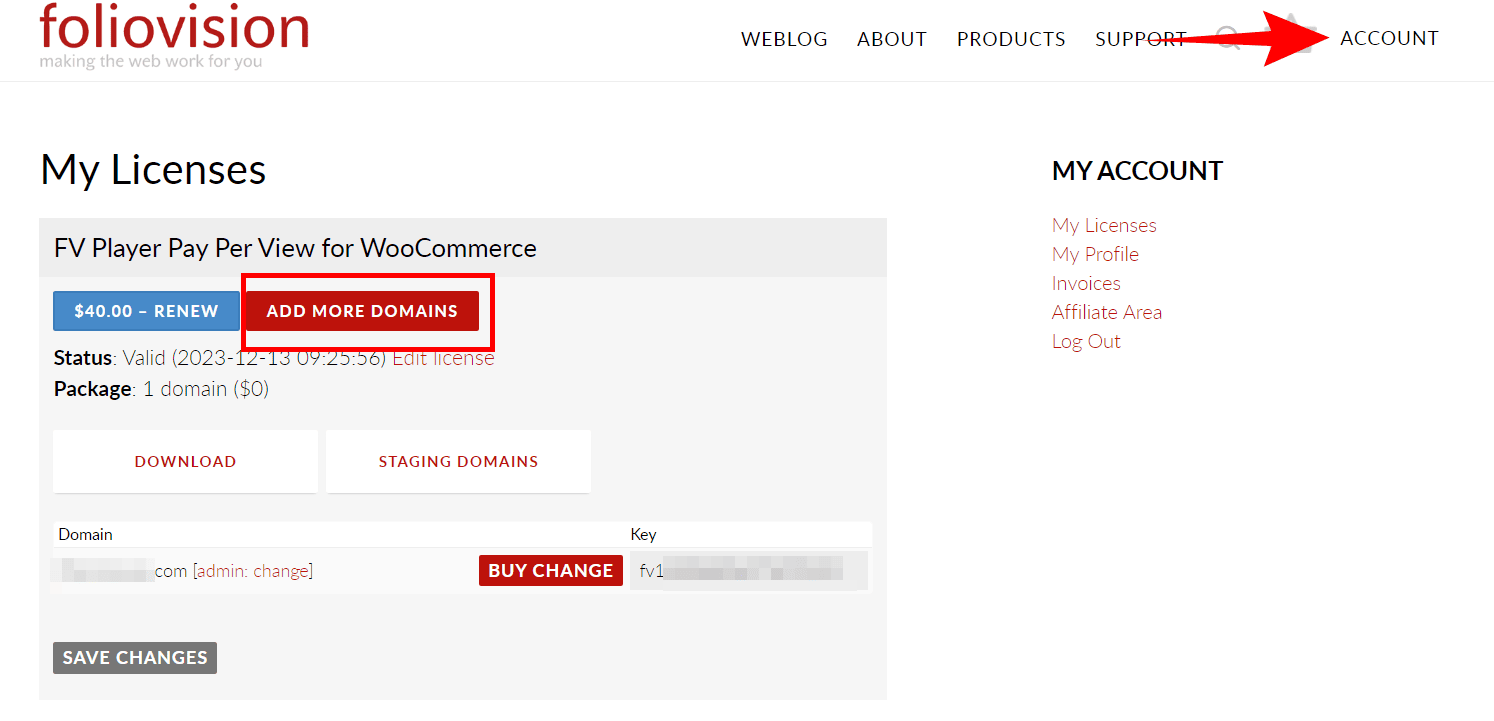Click the Key column header
The width and height of the screenshot is (1494, 721).
click(643, 534)
